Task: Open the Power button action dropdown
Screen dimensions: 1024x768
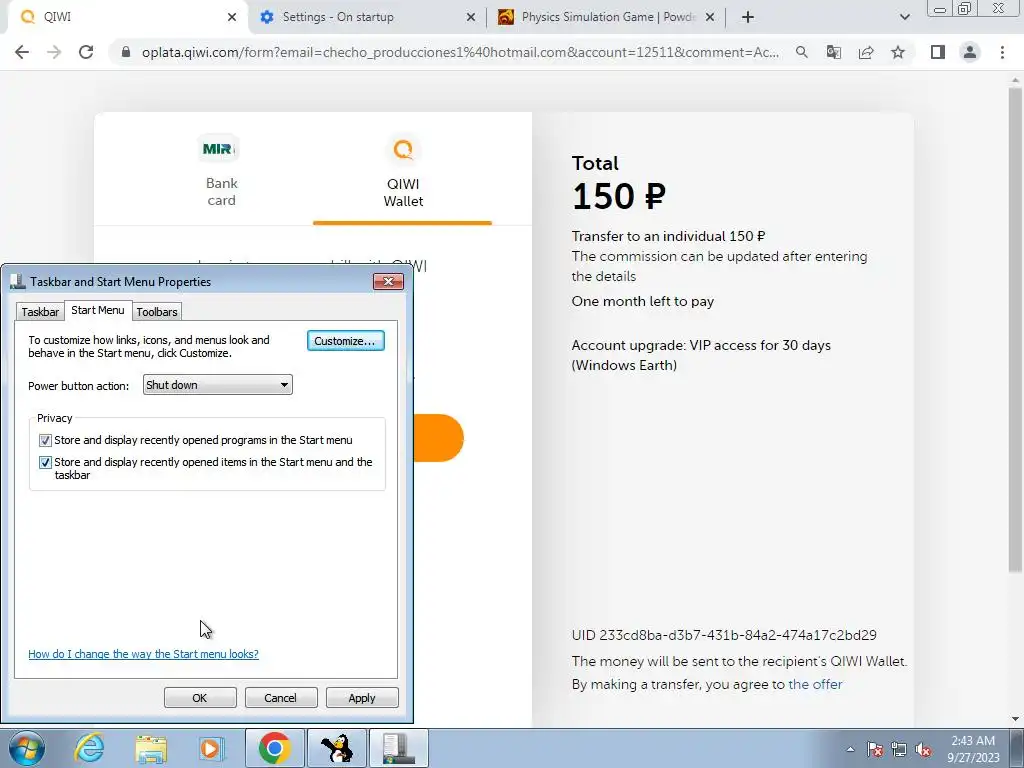Action: click(217, 385)
